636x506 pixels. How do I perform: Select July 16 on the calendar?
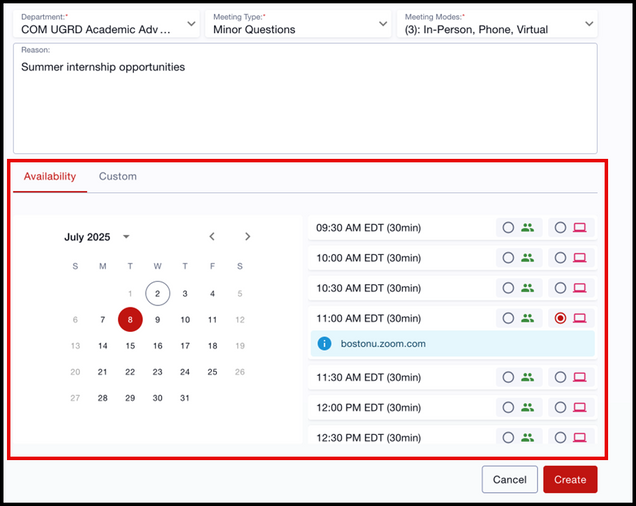click(158, 346)
